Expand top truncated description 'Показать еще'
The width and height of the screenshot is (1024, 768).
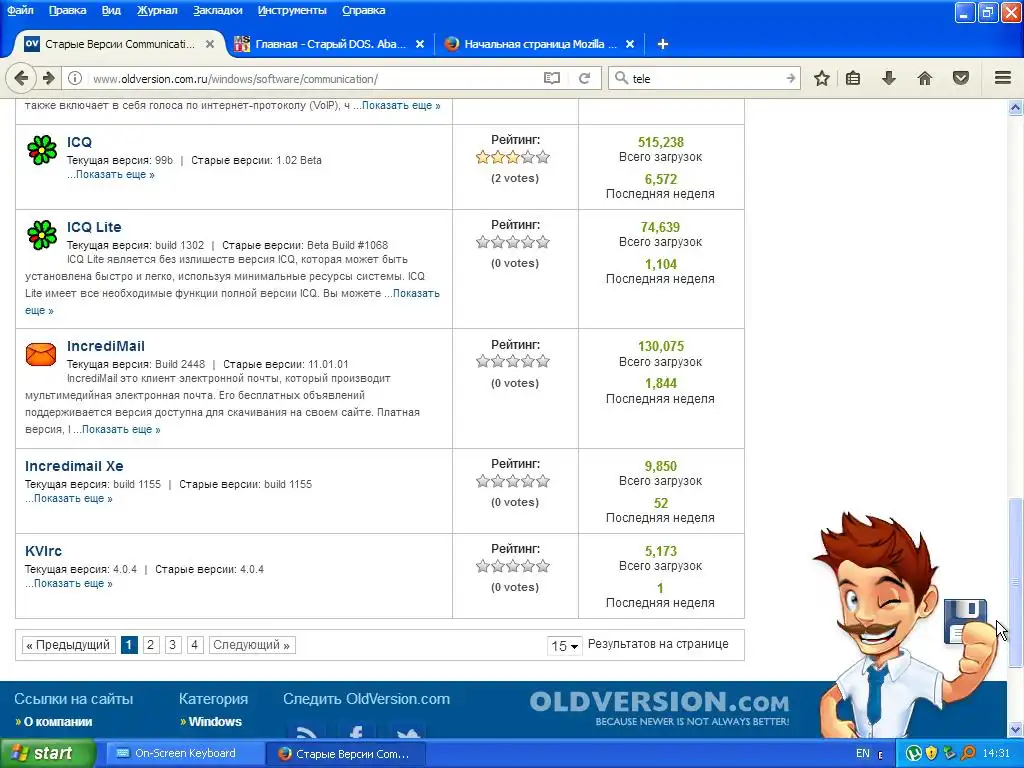coord(401,105)
